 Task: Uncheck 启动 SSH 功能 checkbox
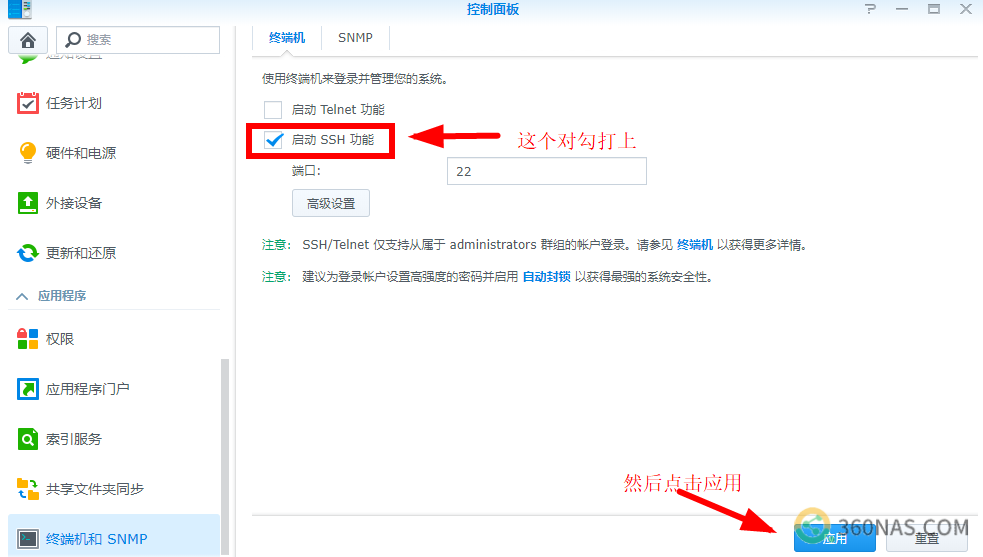click(273, 140)
